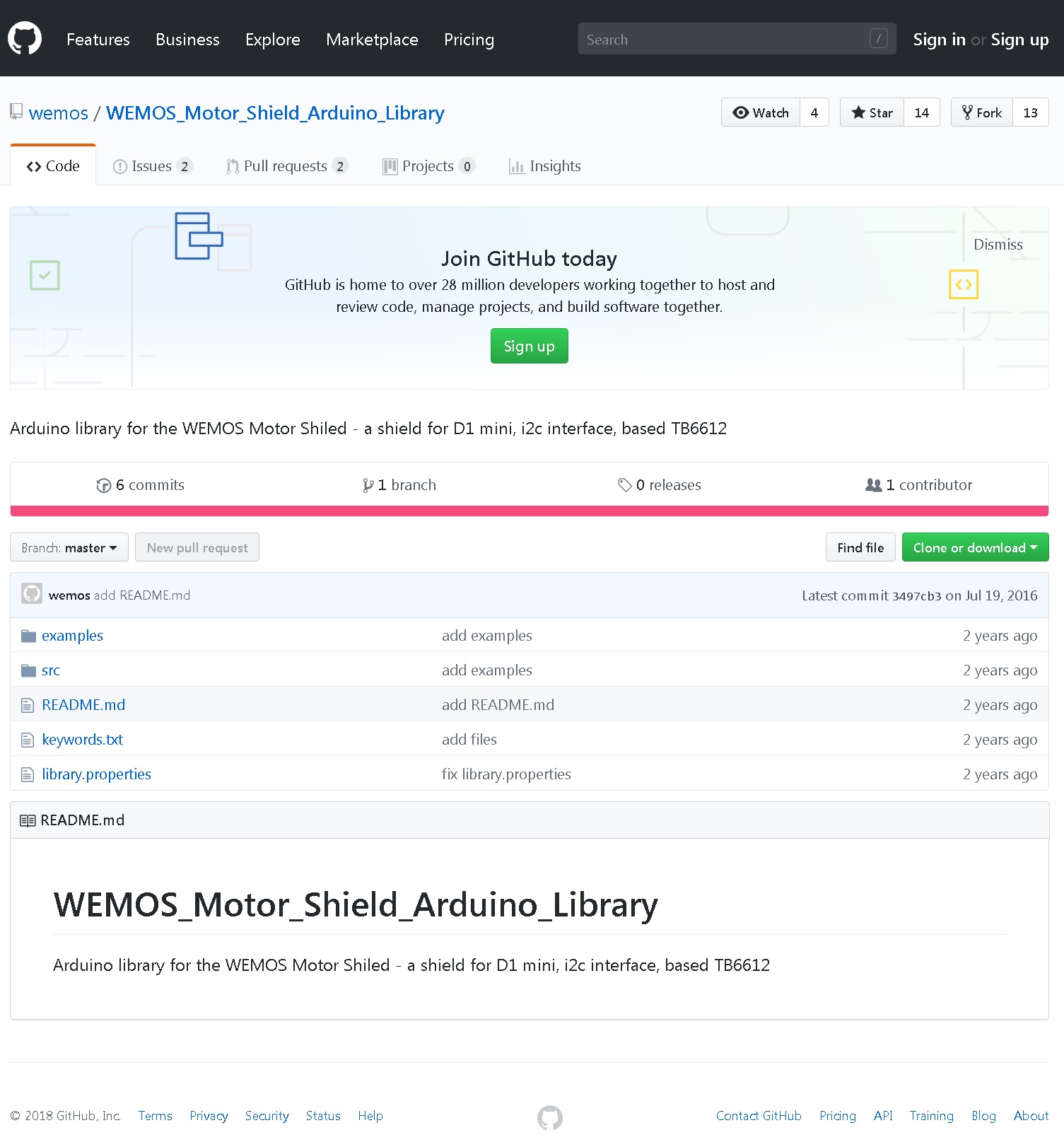Image resolution: width=1064 pixels, height=1135 pixels.
Task: Fork the repository
Action: 982,112
